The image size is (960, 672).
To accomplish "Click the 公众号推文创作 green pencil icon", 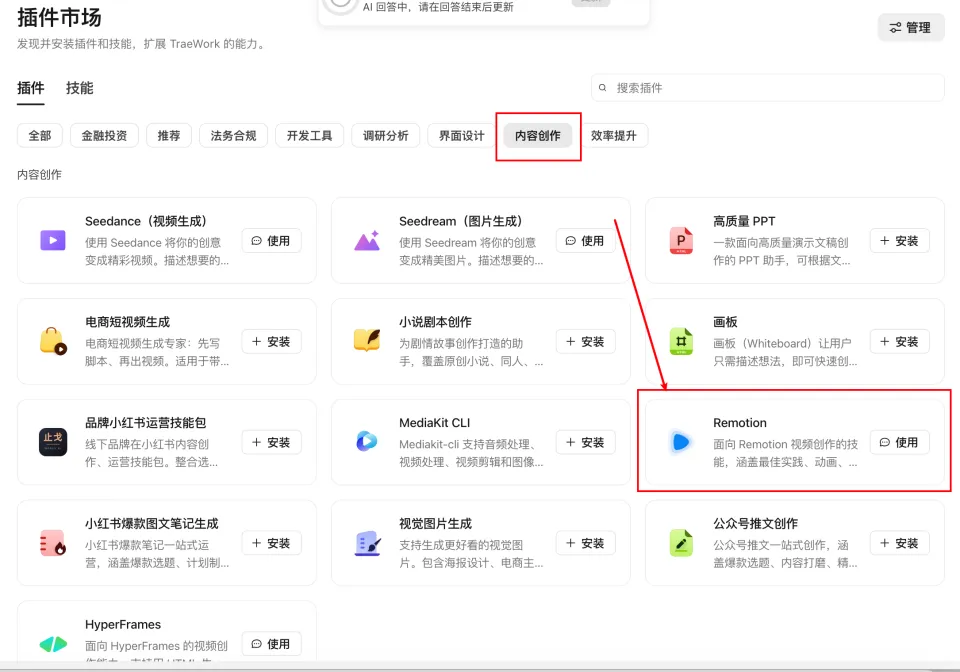I will (681, 543).
